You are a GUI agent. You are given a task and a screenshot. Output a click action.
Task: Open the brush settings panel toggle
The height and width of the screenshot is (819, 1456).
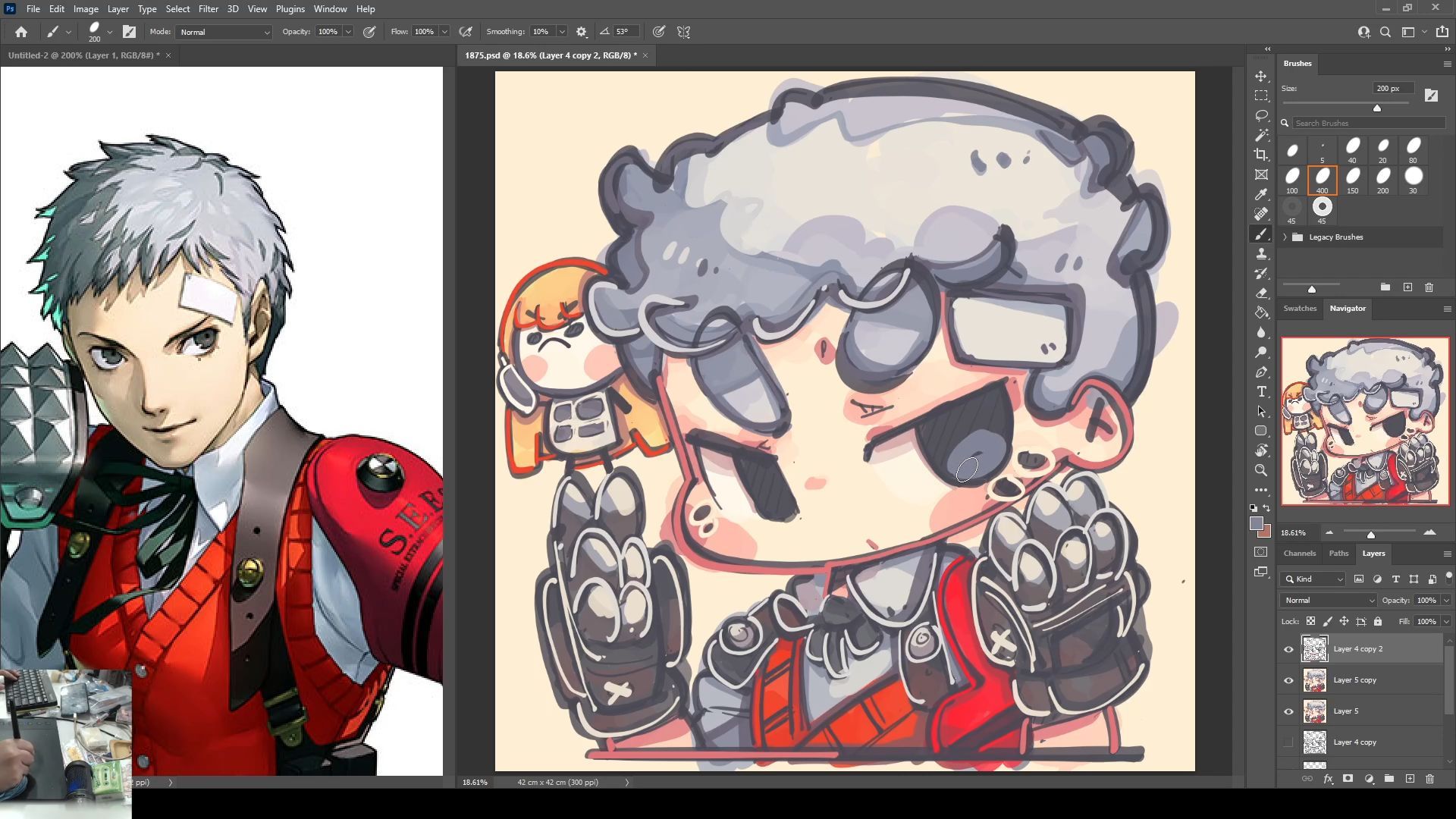click(x=130, y=32)
